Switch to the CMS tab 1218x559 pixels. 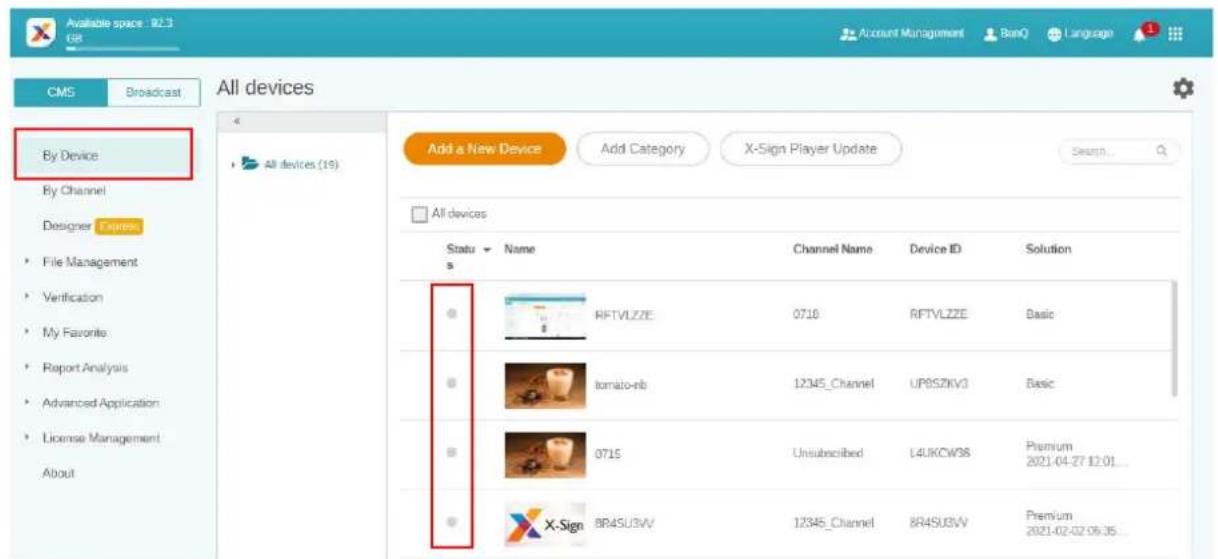61,91
